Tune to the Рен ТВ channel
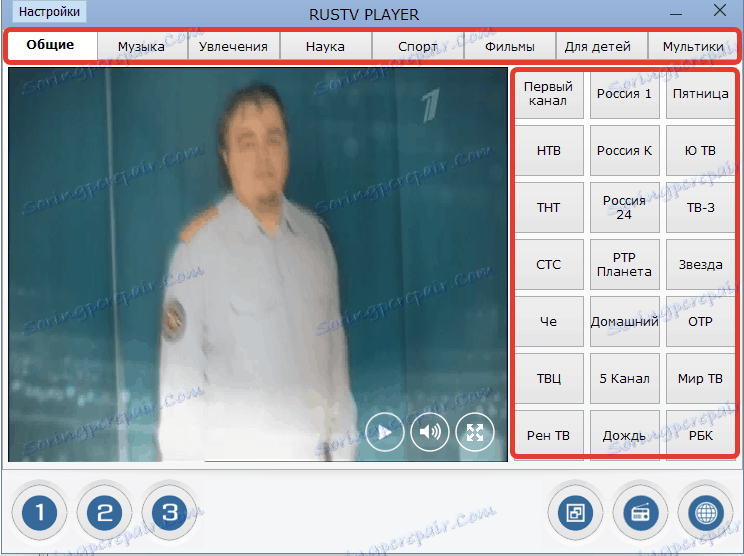This screenshot has height=556, width=744. coord(549,434)
